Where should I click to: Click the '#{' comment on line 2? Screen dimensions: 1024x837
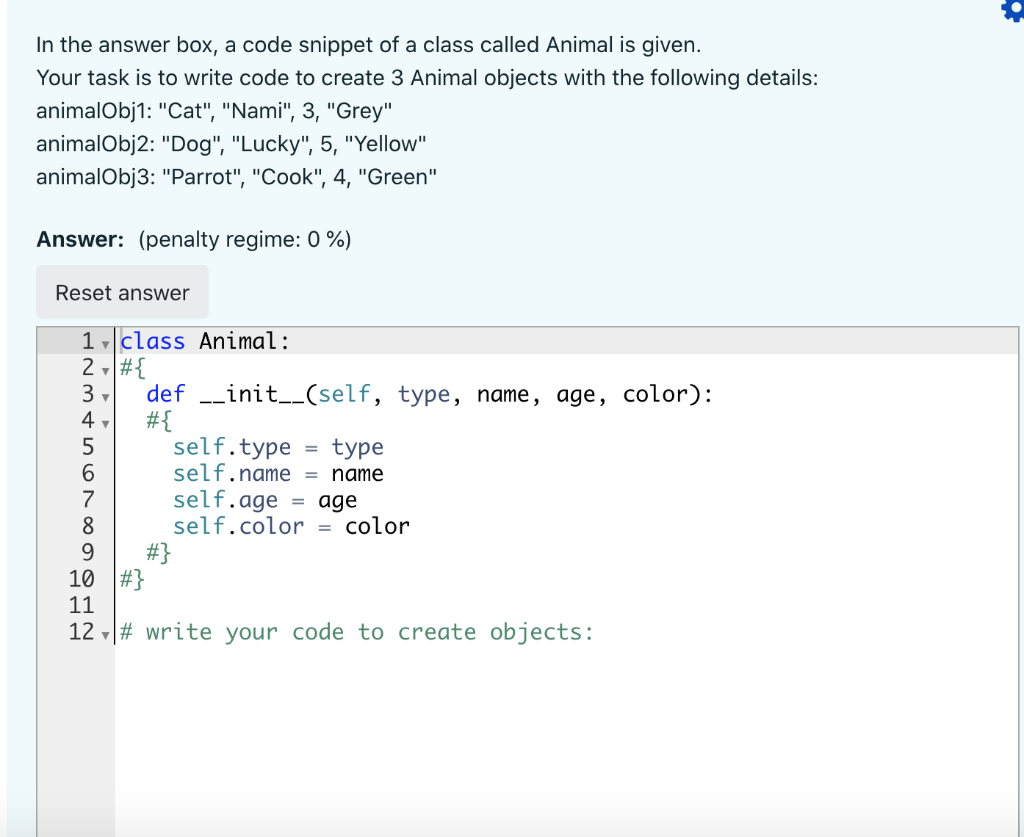[x=133, y=368]
